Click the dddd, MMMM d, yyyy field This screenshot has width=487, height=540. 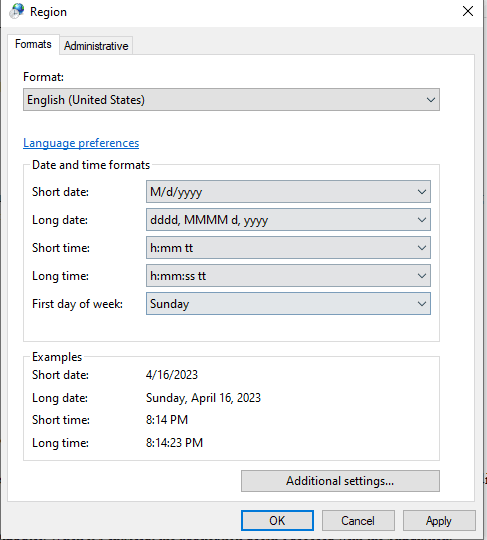click(x=288, y=220)
